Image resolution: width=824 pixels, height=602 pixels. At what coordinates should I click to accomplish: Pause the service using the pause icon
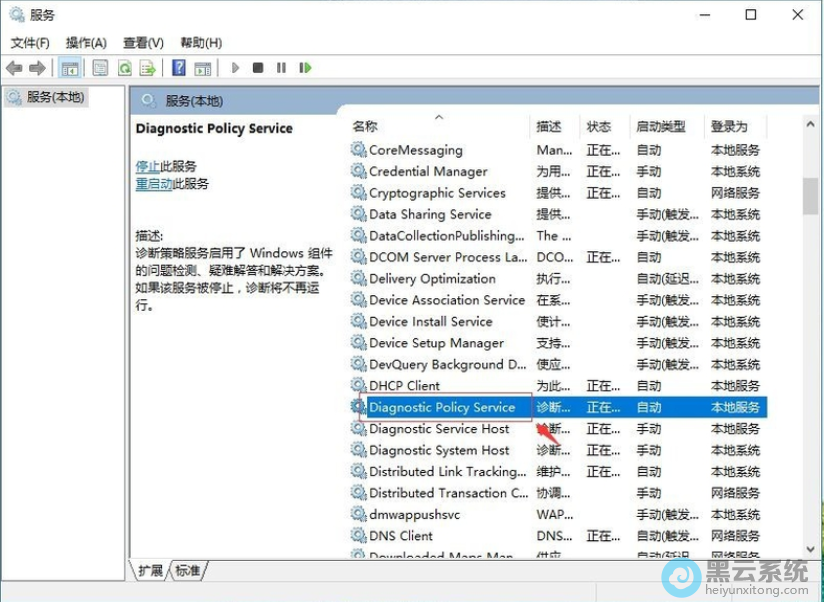point(281,67)
